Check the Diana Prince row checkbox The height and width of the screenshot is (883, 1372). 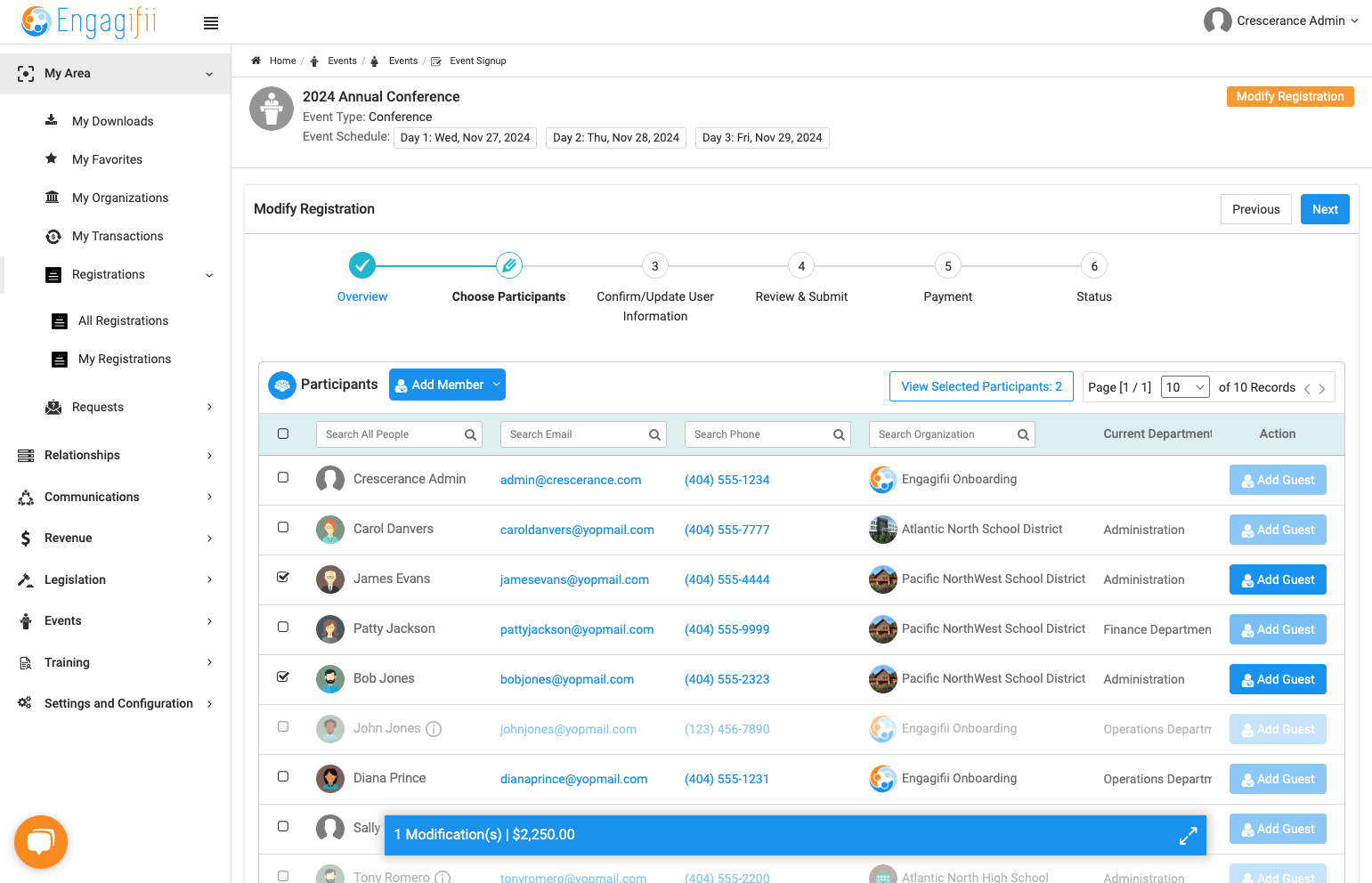point(283,776)
